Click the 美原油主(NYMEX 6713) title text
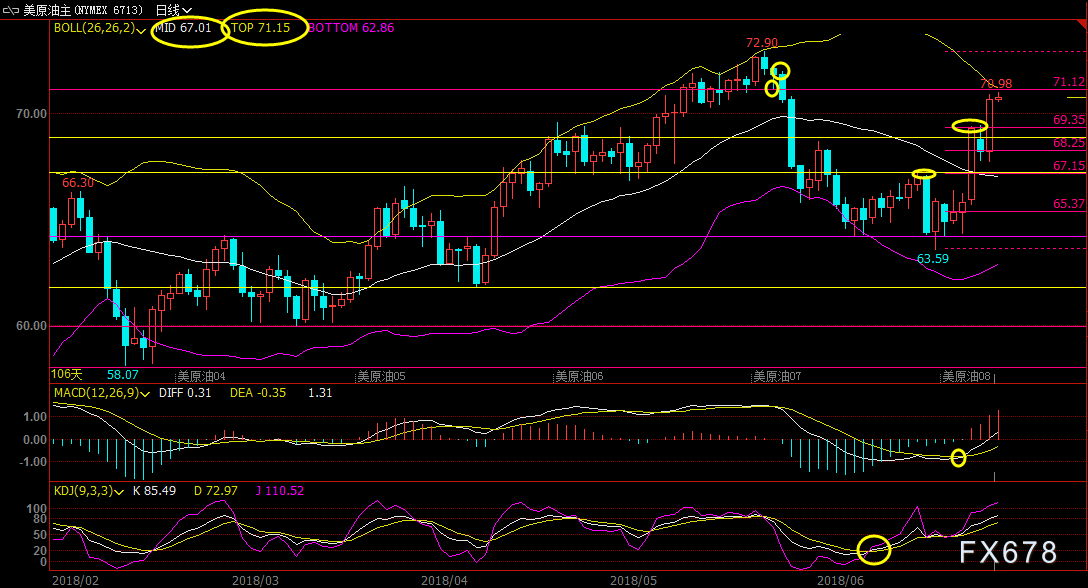 coord(83,10)
